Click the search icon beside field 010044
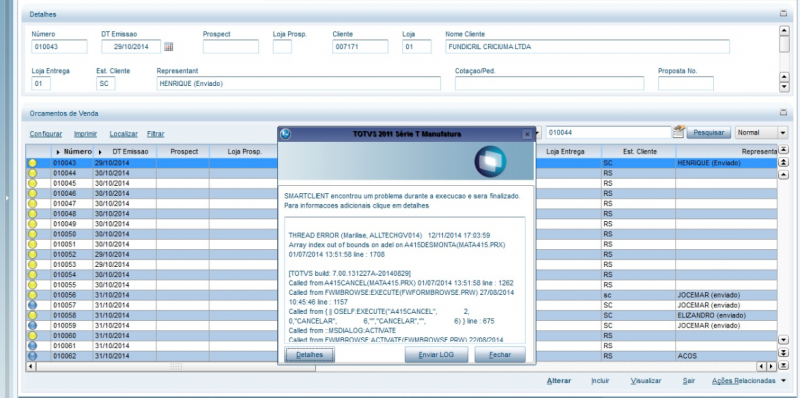The image size is (800, 398). coord(678,132)
